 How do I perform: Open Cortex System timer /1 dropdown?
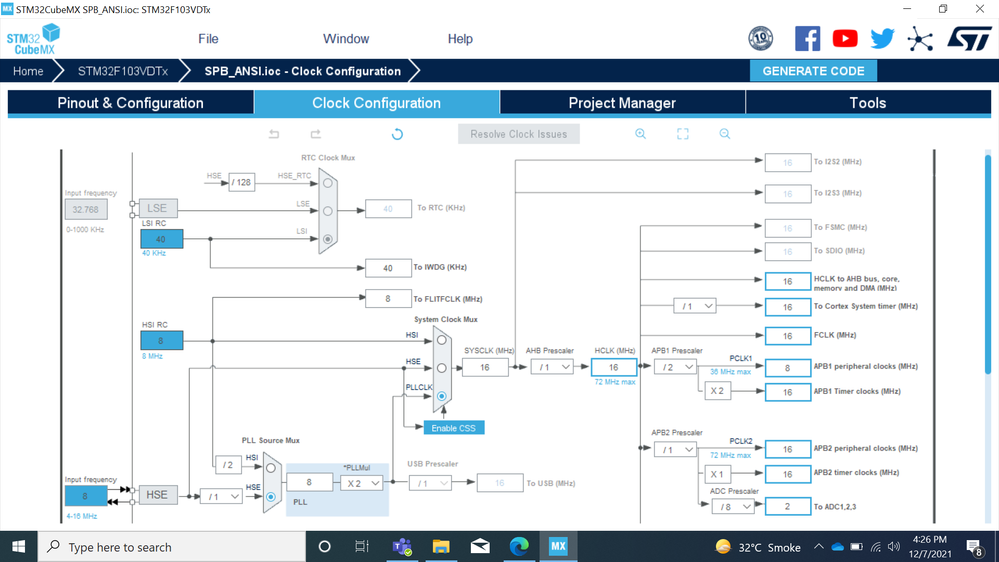[x=695, y=306]
